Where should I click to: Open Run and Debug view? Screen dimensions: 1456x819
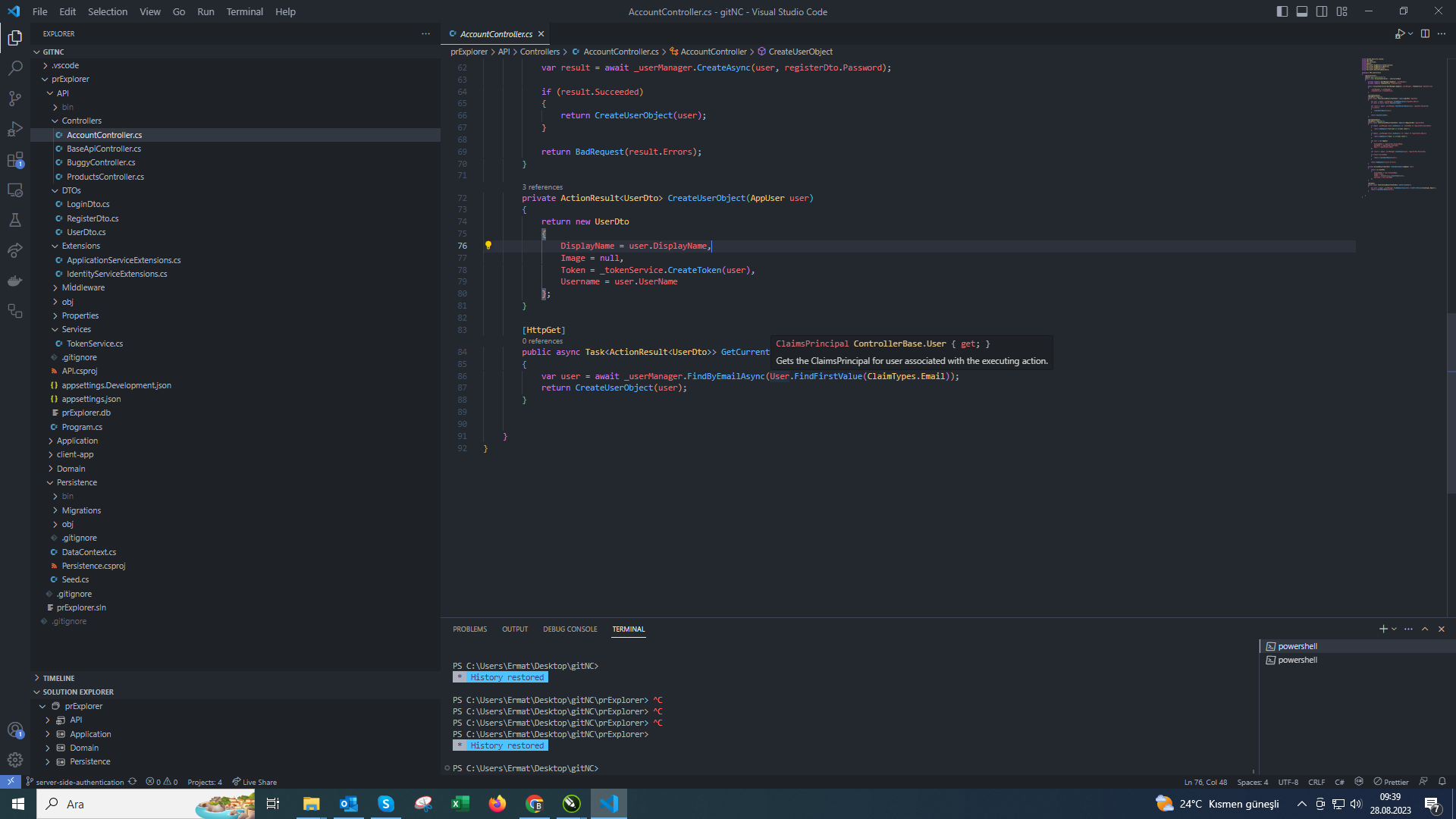[x=15, y=129]
